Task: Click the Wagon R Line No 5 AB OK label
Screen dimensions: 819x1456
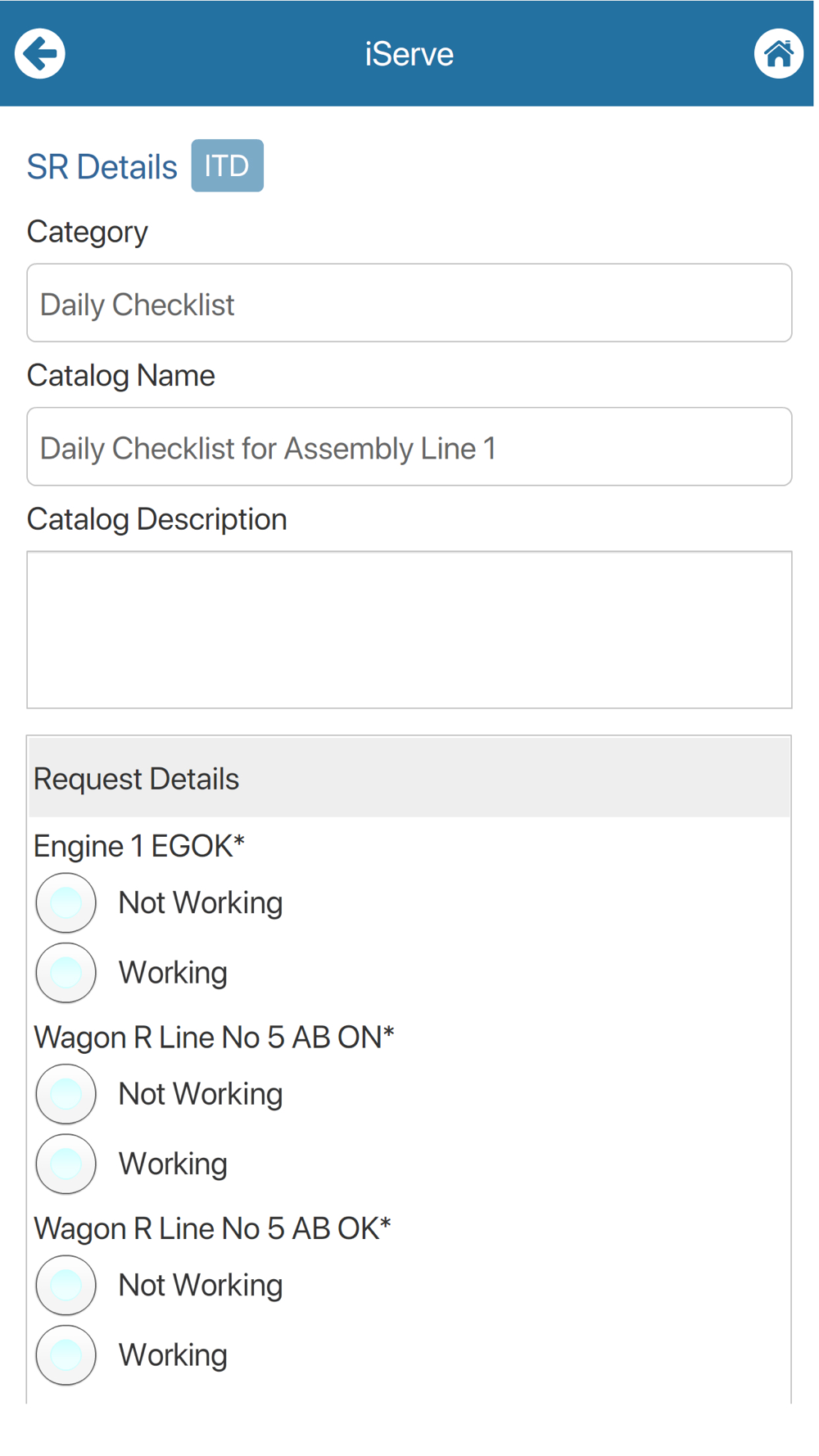Action: [212, 1228]
